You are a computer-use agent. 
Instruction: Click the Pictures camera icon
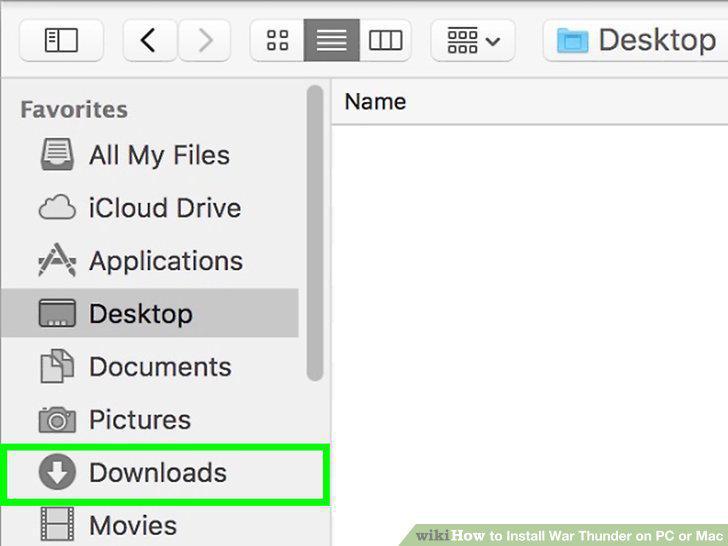57,419
